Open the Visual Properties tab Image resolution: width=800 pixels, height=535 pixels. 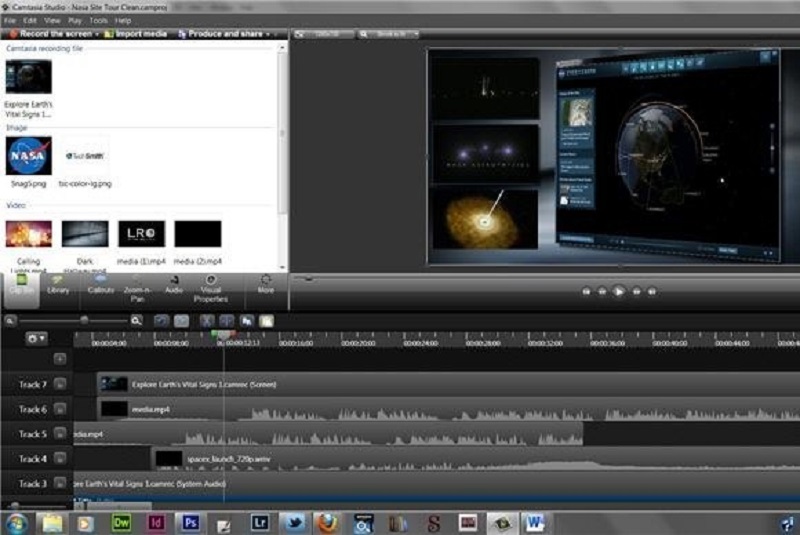[211, 289]
